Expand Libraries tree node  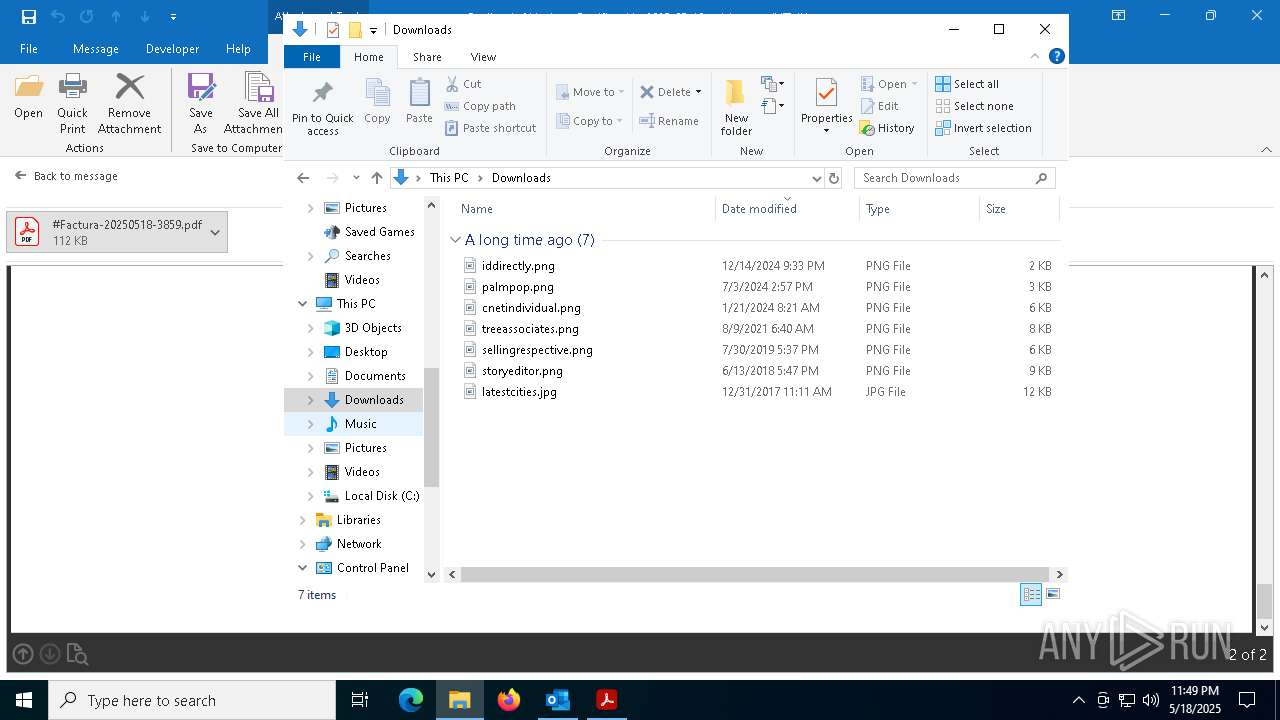pos(303,520)
